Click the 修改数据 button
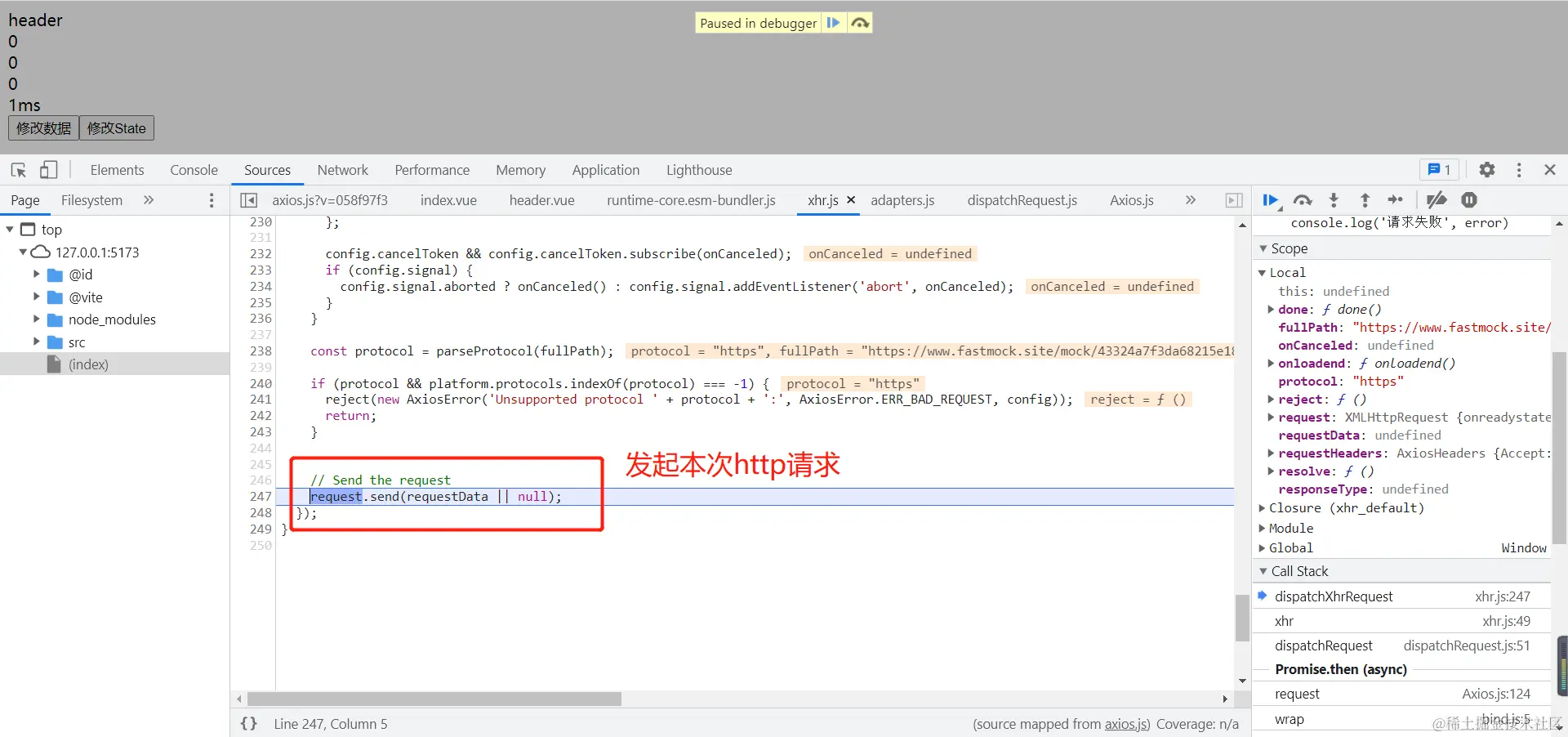The image size is (1568, 737). [44, 128]
